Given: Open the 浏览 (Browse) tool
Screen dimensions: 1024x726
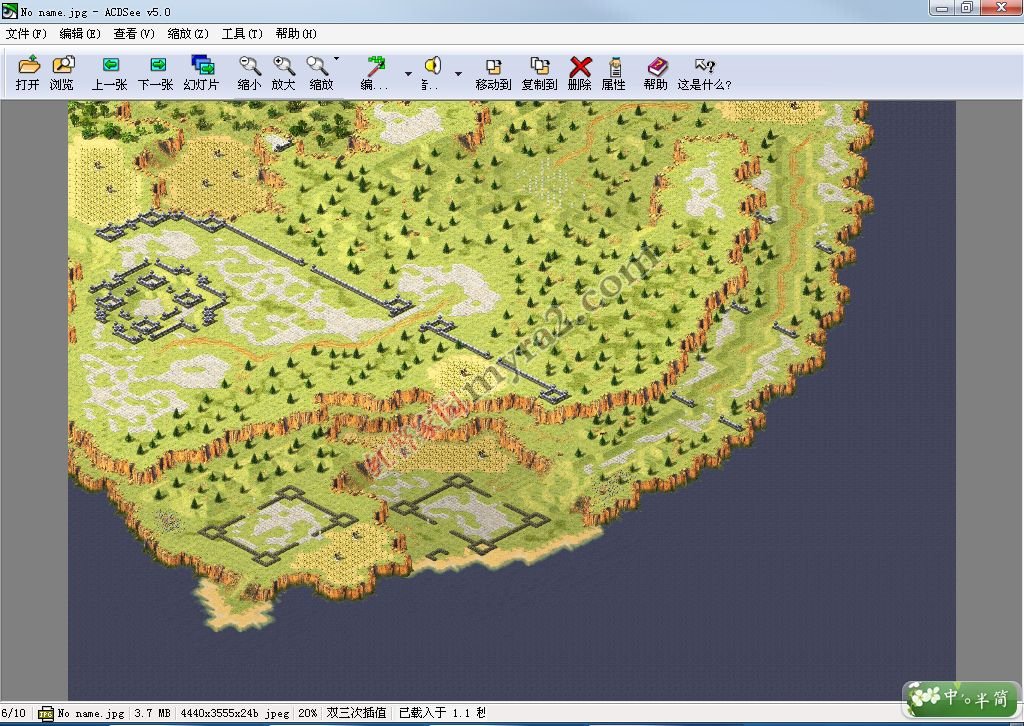Looking at the screenshot, I should [x=63, y=65].
